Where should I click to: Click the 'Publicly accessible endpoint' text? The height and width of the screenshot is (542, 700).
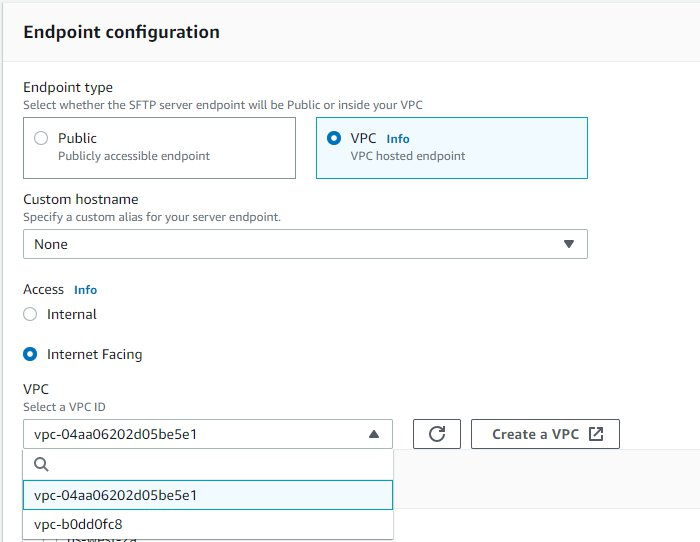point(134,156)
